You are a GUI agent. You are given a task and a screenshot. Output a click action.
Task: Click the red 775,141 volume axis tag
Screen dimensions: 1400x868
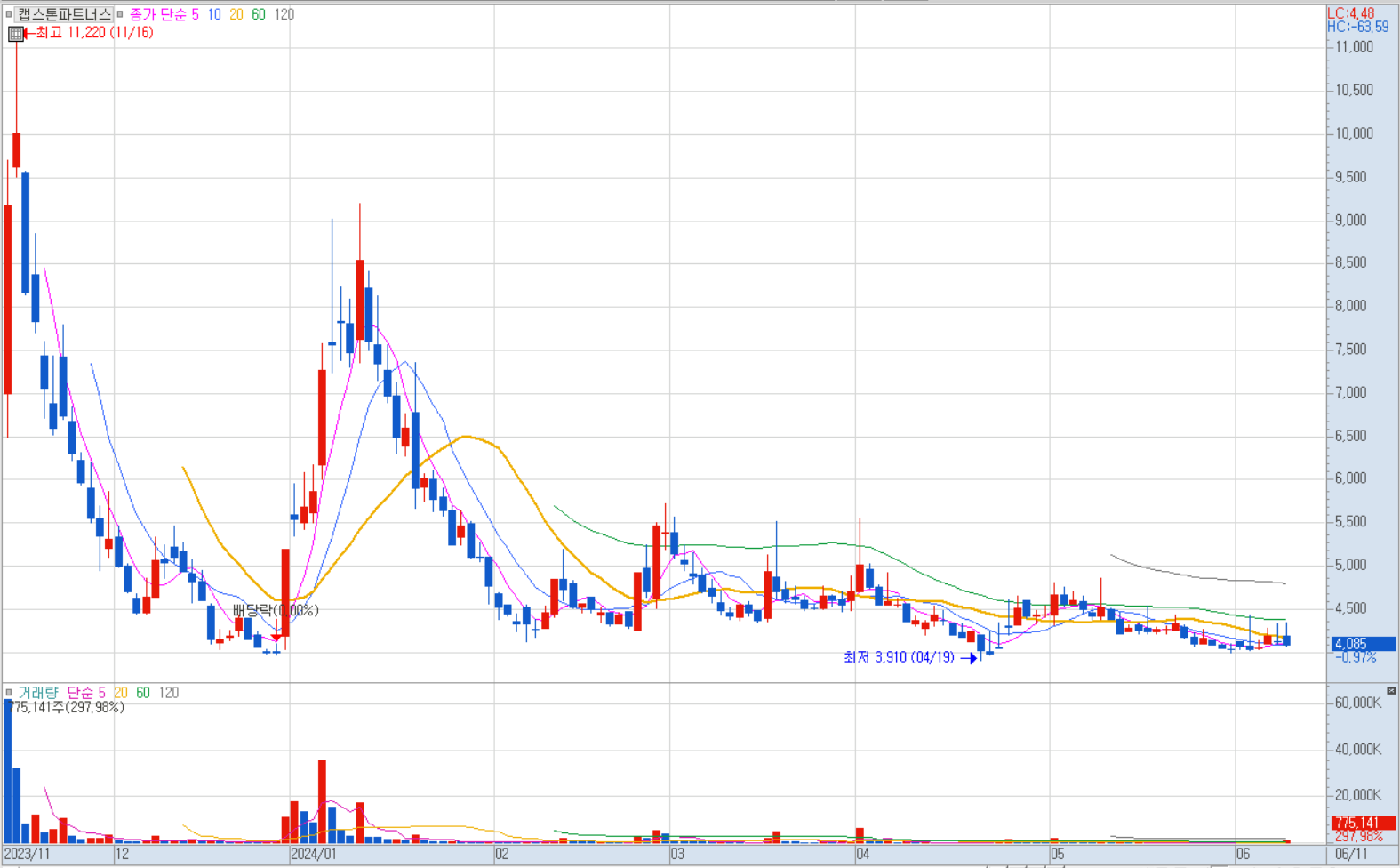point(1364,824)
